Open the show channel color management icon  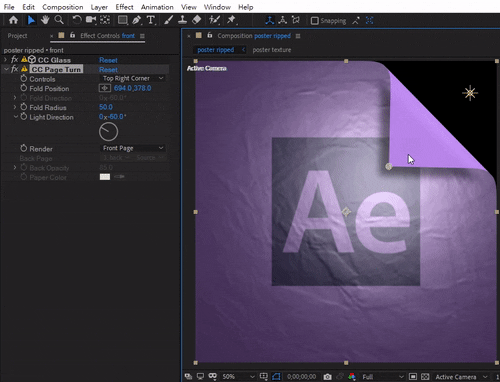point(352,377)
